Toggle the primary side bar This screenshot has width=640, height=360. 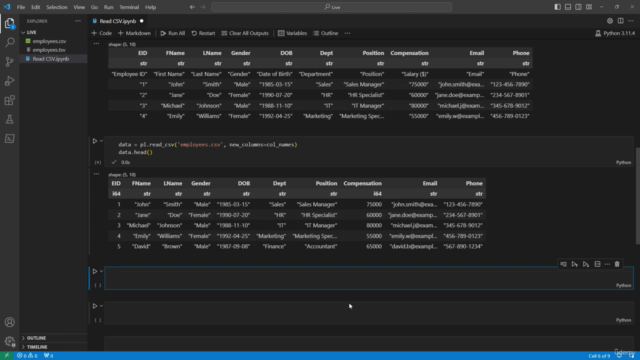pyautogui.click(x=558, y=7)
